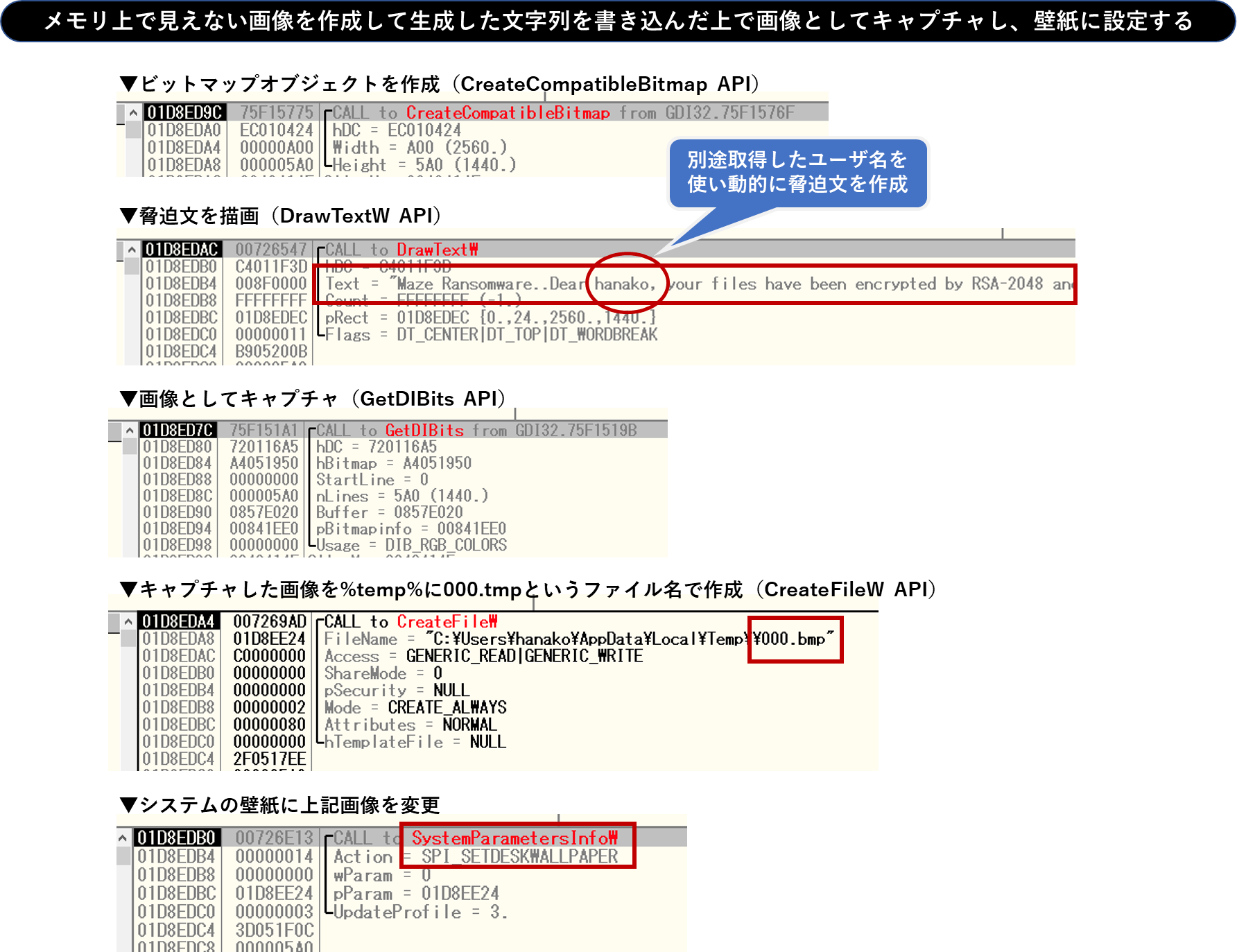Click the blue callout bubble annotation
The height and width of the screenshot is (952, 1237).
(x=797, y=173)
